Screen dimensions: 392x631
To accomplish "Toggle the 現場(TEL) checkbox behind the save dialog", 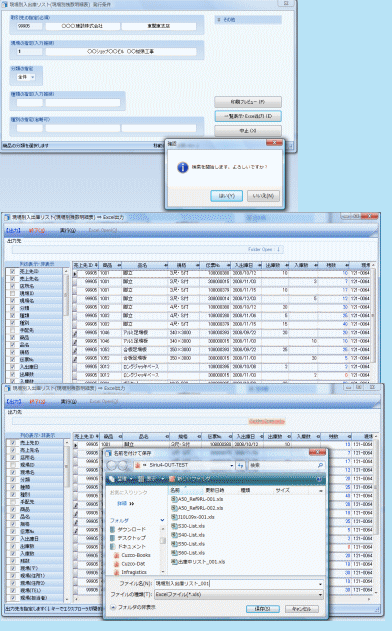I will point(13,590).
